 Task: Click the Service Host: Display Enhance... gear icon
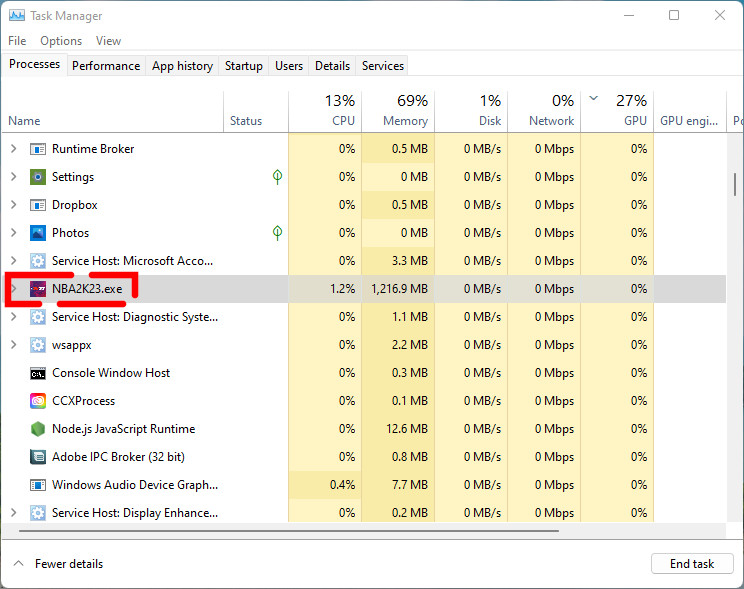[38, 513]
